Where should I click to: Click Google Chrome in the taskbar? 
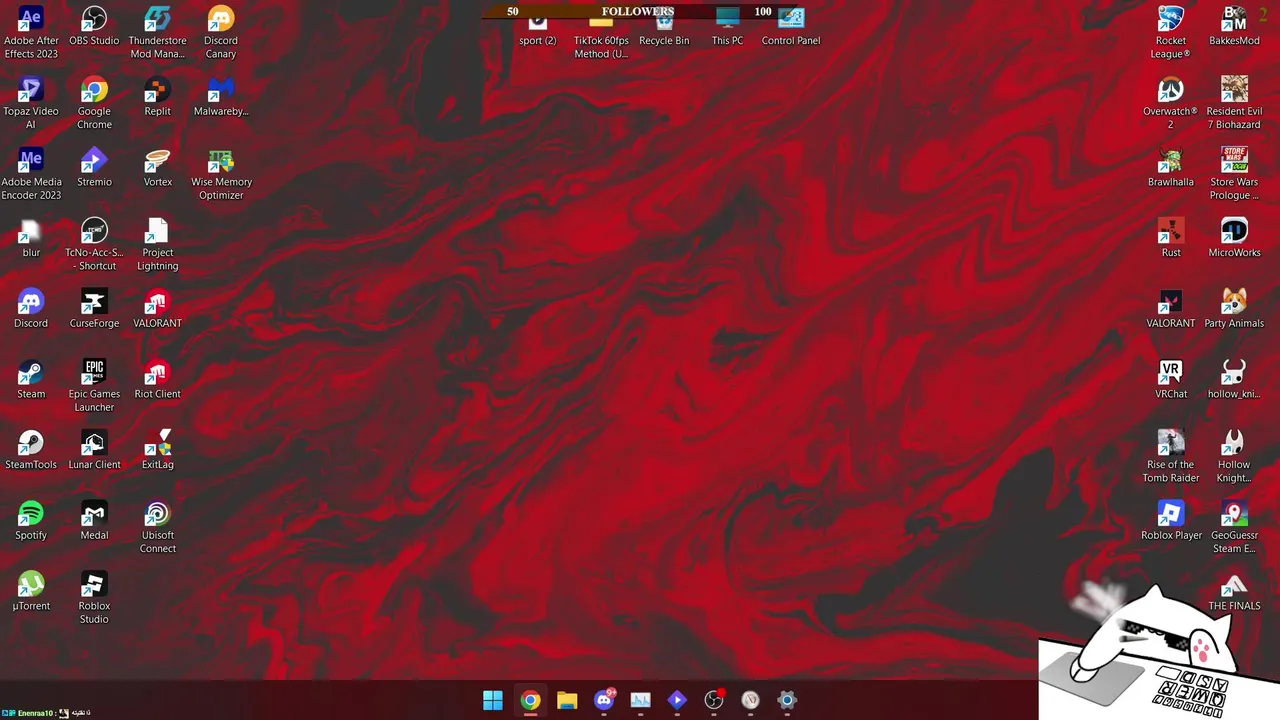(530, 700)
